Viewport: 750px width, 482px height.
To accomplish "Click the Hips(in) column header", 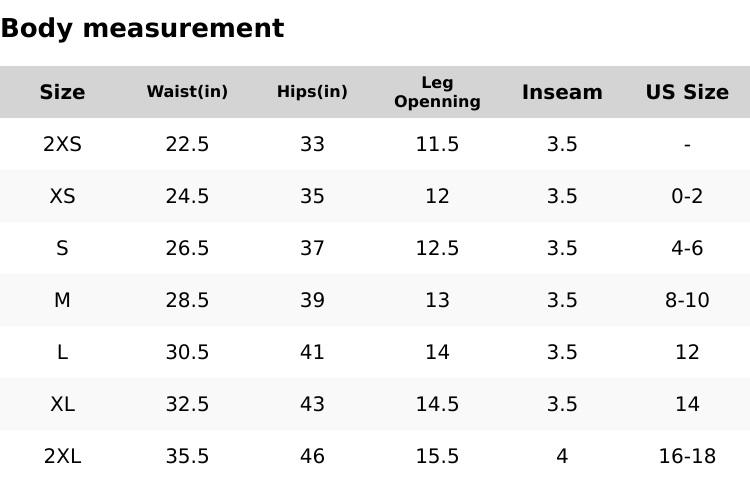I will point(312,92).
